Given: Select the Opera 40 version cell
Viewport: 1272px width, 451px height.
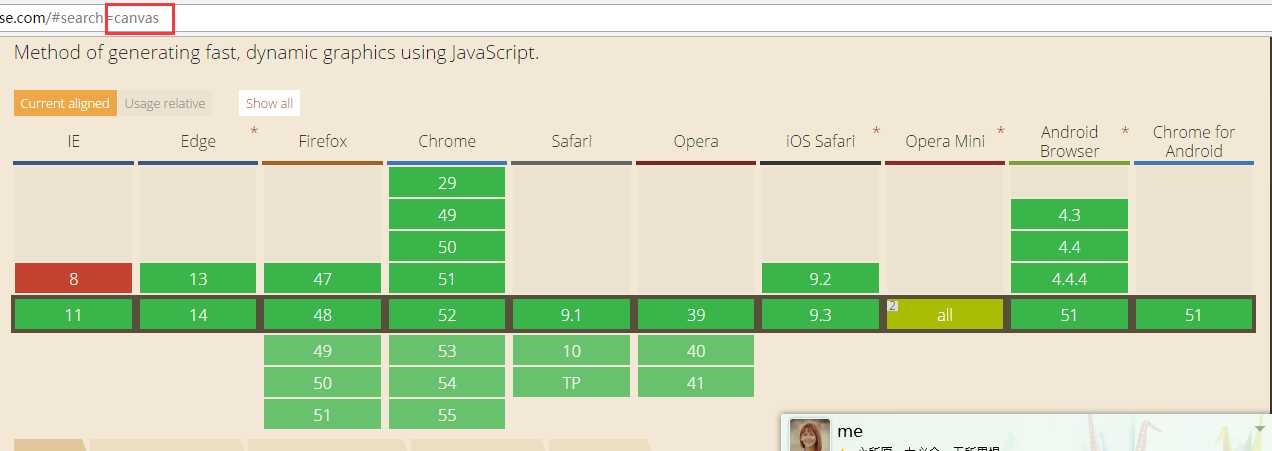Looking at the screenshot, I should [696, 350].
